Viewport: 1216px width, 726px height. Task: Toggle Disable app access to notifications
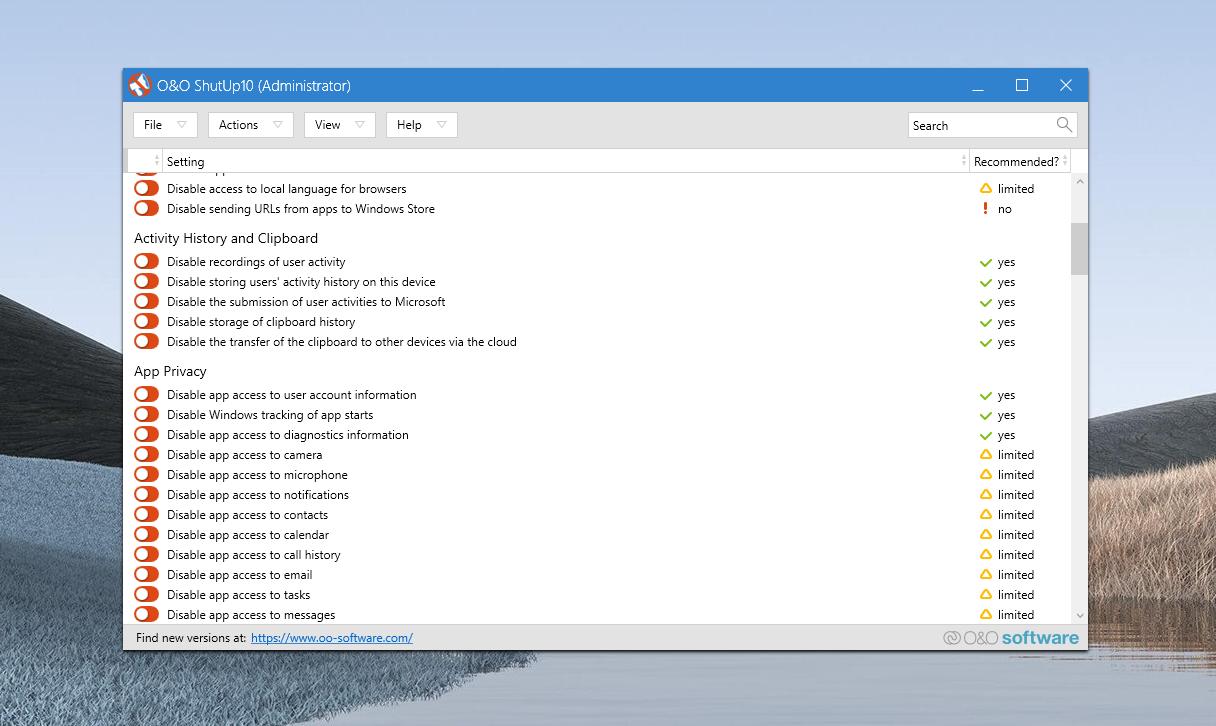147,494
